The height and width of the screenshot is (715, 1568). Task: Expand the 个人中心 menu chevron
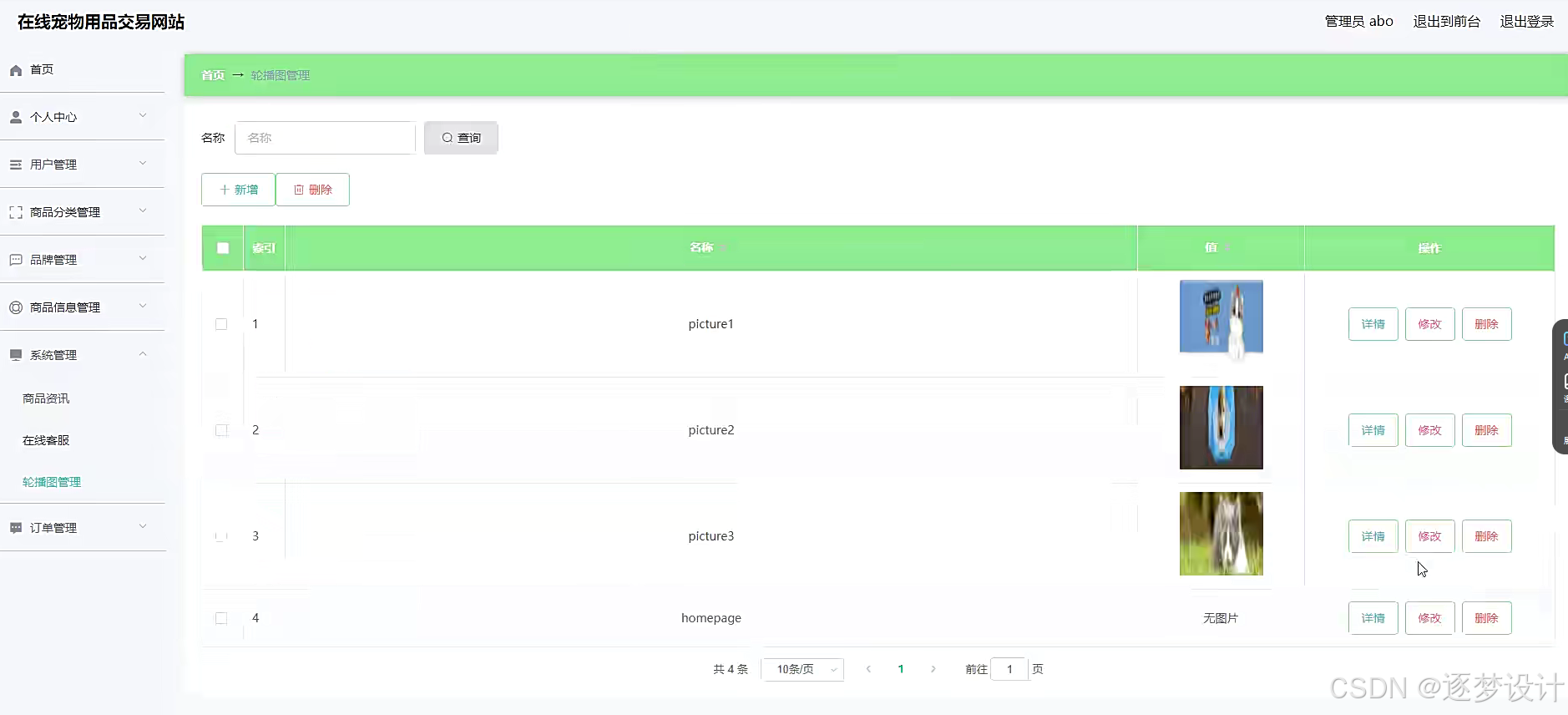coord(143,116)
